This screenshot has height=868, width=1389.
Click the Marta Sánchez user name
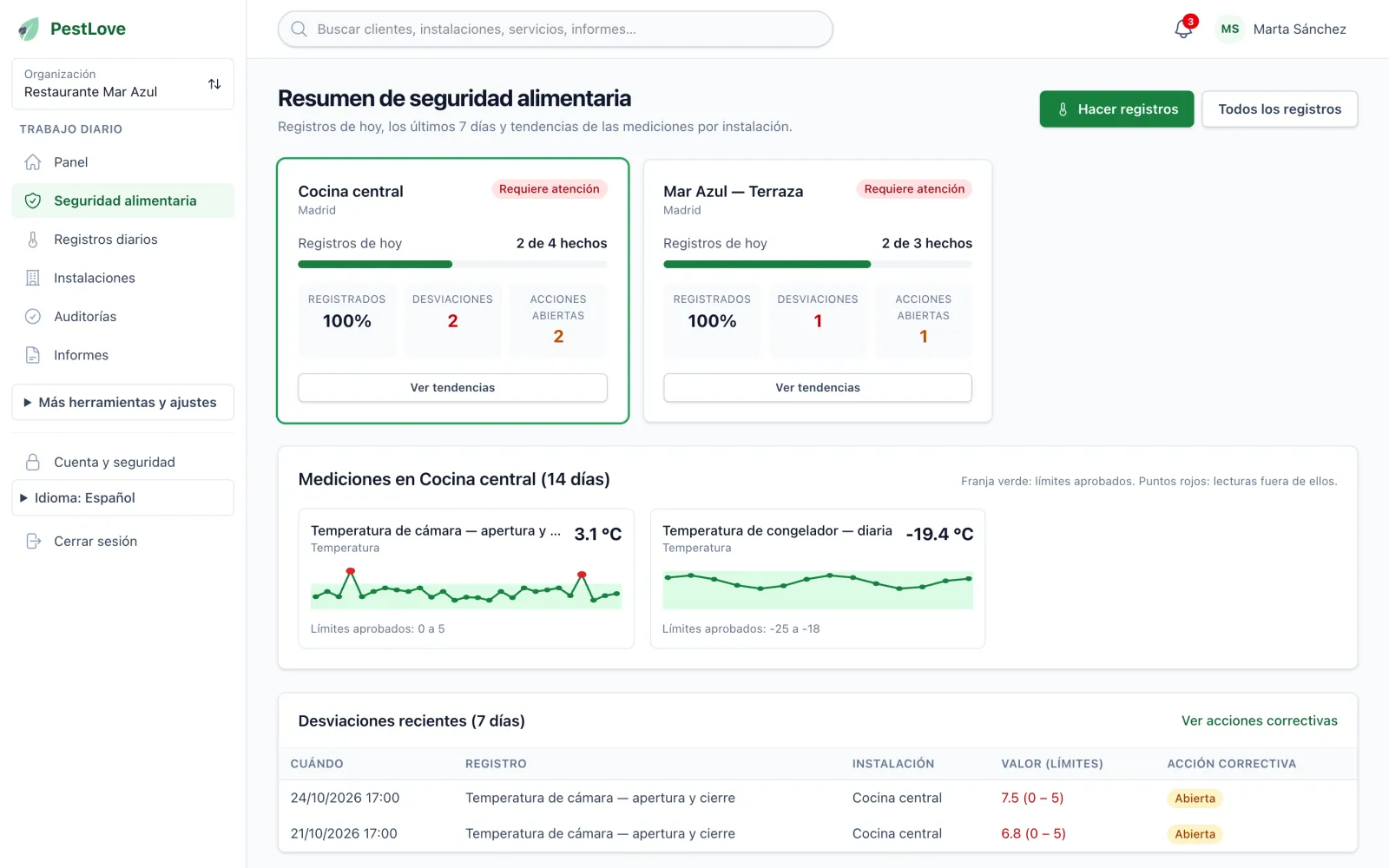point(1300,29)
